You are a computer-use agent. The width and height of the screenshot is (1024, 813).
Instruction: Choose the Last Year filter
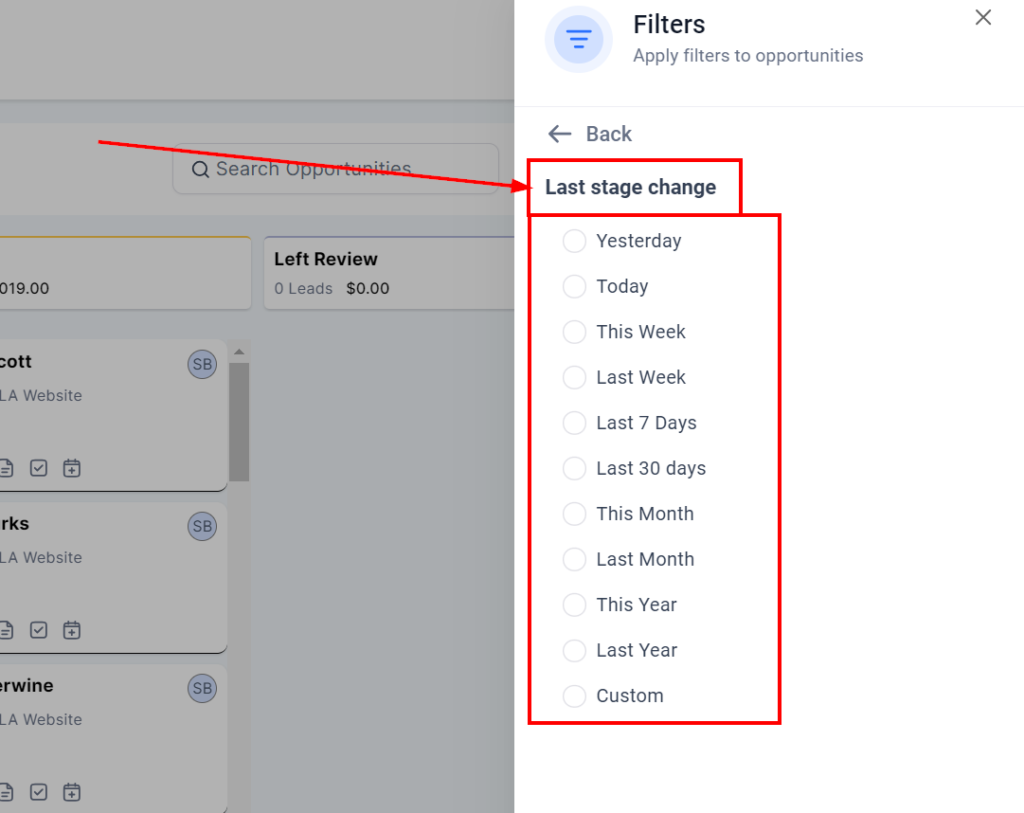574,651
